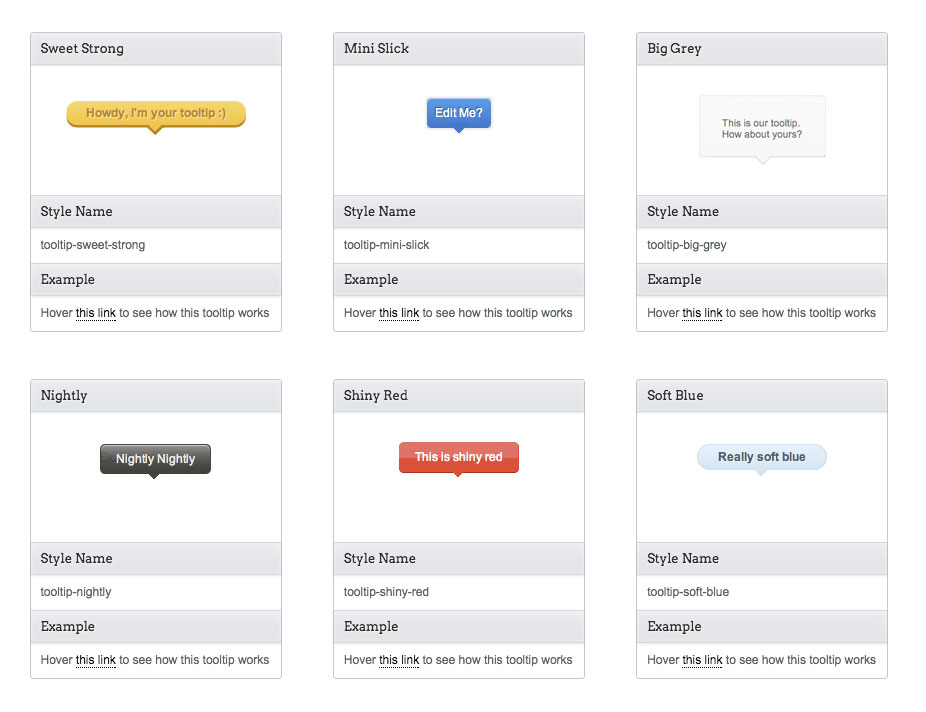Click the 'Sweet Strong' card heading
Viewport: 926px width, 712px height.
click(82, 49)
